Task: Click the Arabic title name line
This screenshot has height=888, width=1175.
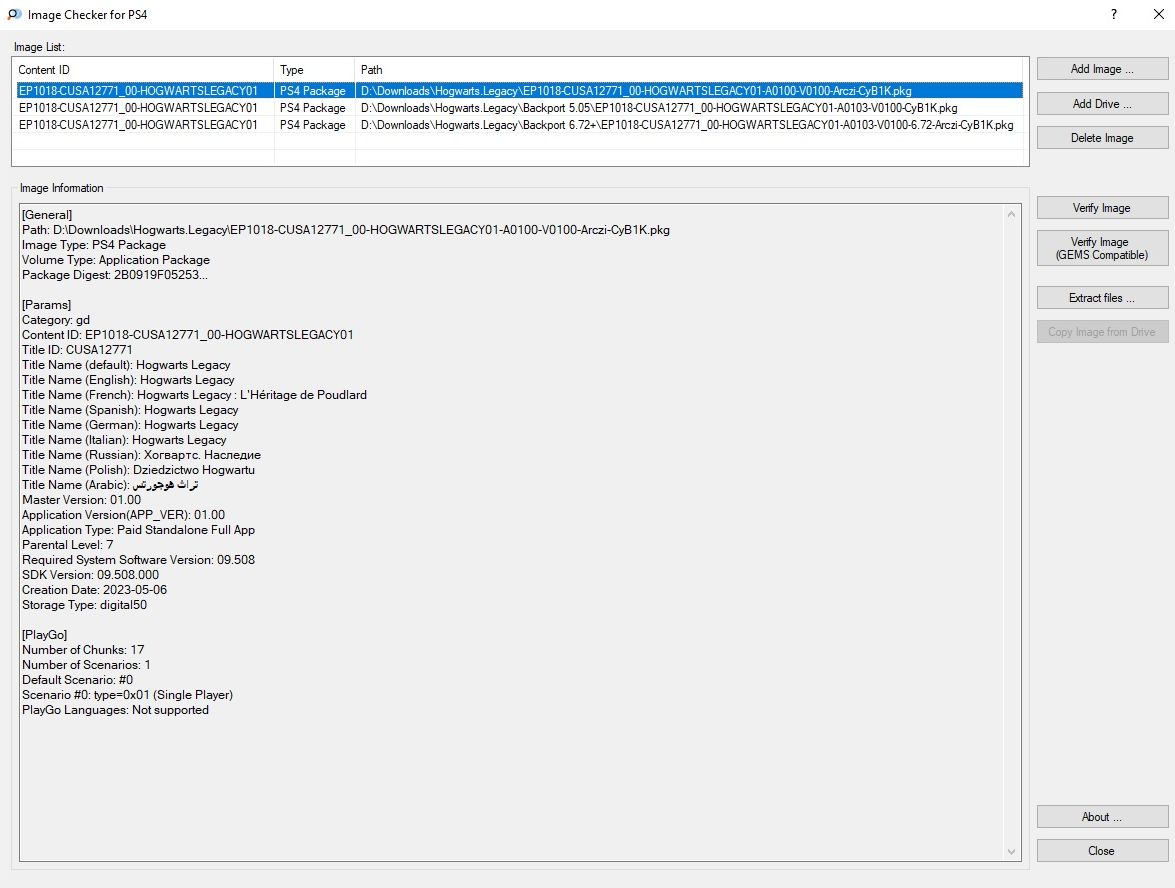Action: (x=110, y=485)
